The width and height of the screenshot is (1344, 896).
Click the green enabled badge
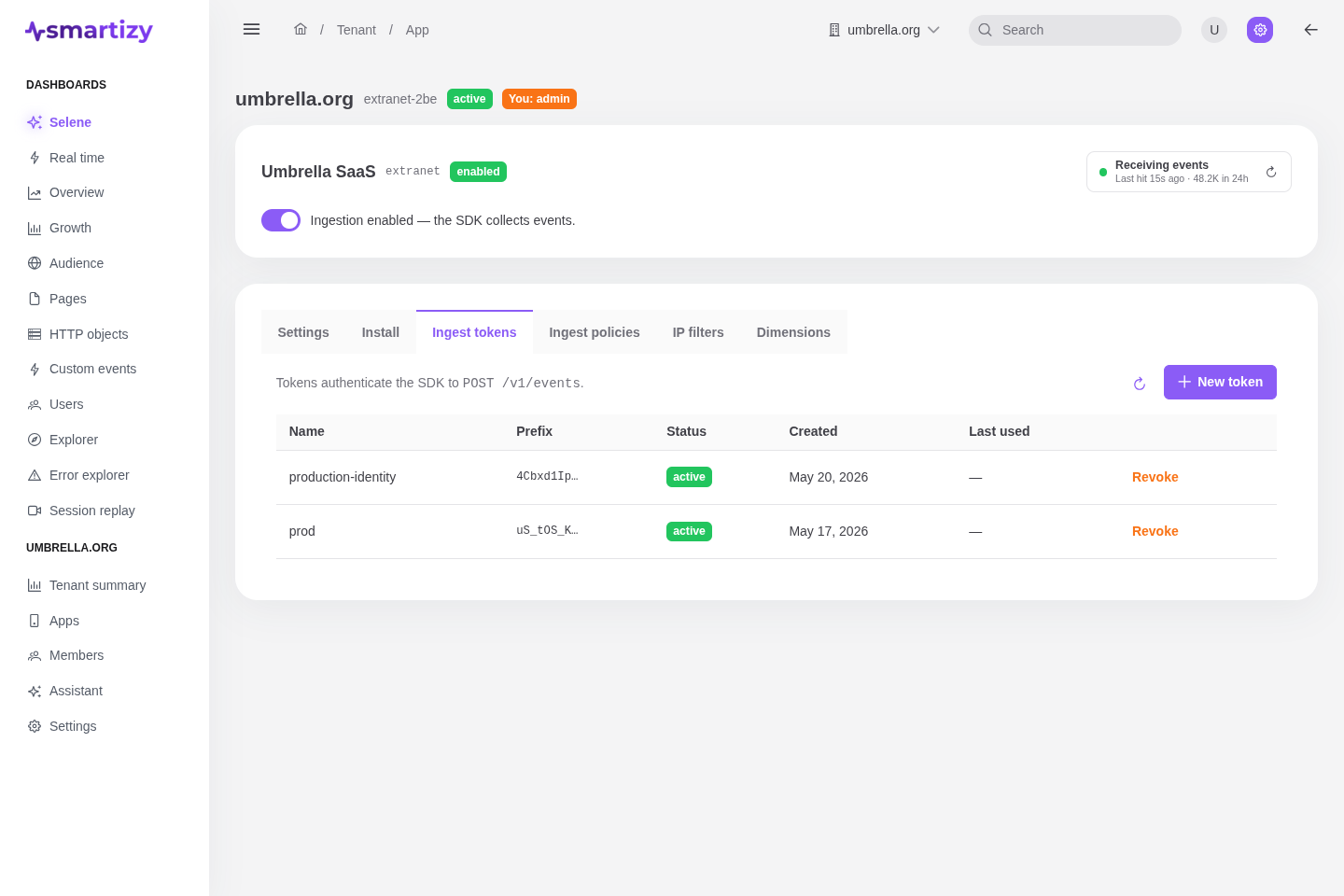tap(478, 172)
